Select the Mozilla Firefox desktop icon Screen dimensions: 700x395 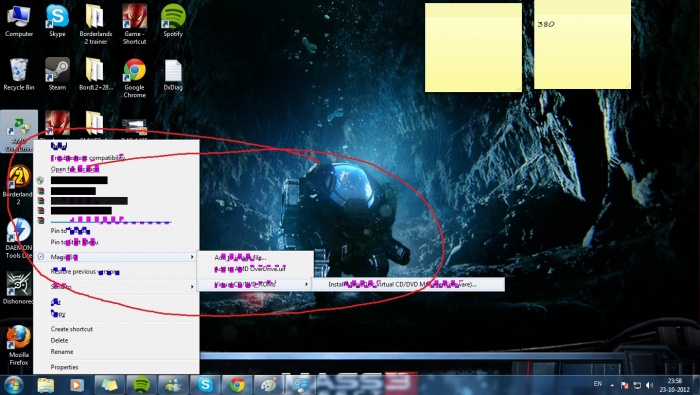click(x=19, y=345)
